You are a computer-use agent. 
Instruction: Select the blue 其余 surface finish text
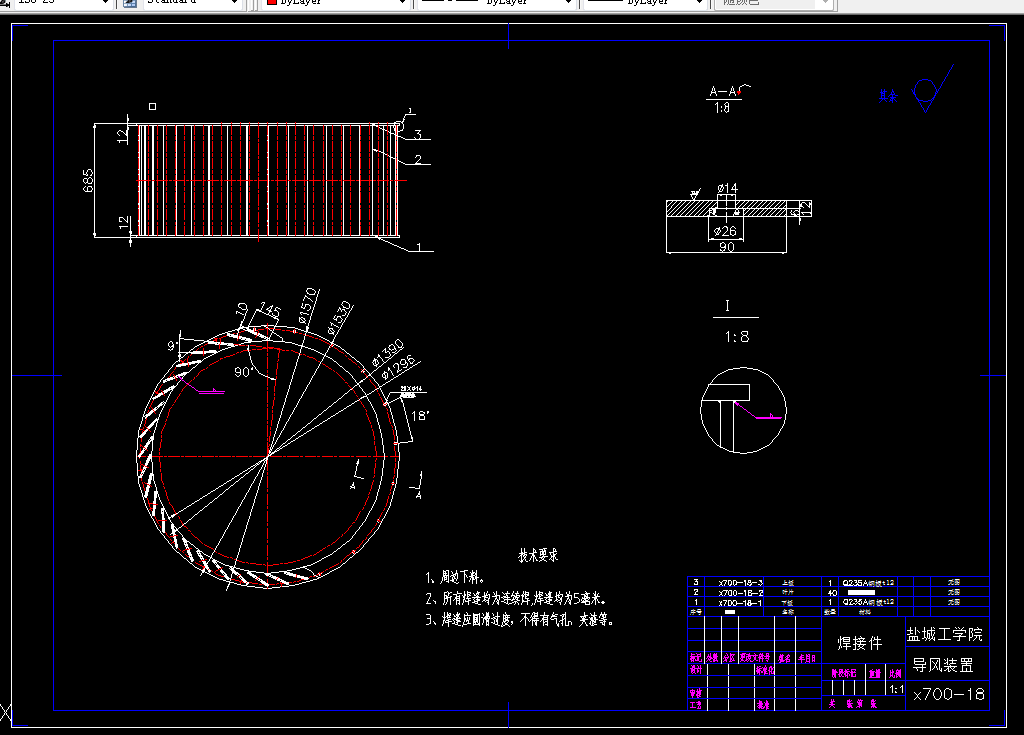click(x=888, y=96)
